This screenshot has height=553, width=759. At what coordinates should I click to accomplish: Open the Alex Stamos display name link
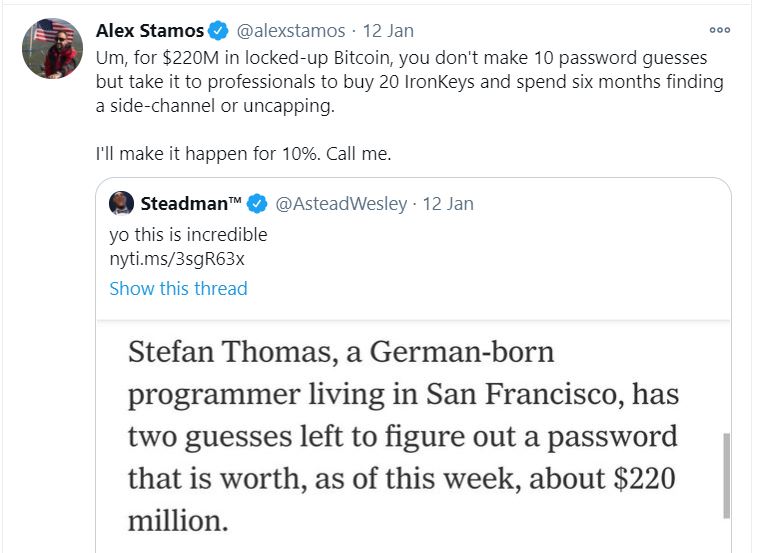pyautogui.click(x=149, y=31)
